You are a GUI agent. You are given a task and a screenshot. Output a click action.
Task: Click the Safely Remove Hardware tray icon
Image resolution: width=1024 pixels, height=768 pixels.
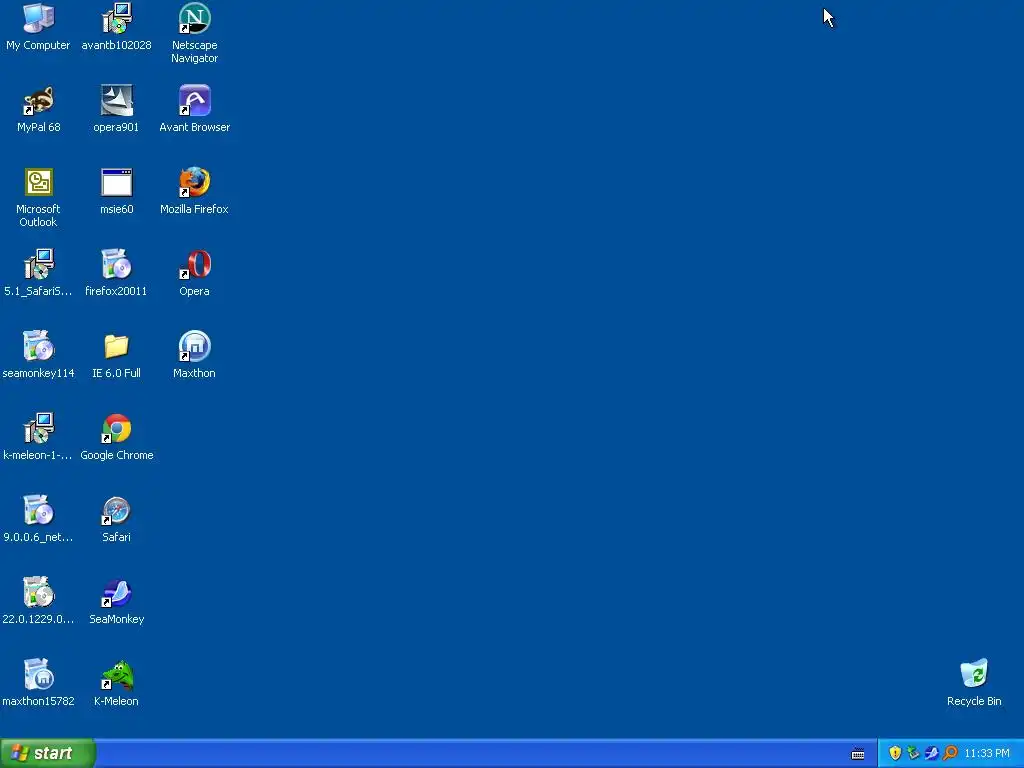point(914,754)
